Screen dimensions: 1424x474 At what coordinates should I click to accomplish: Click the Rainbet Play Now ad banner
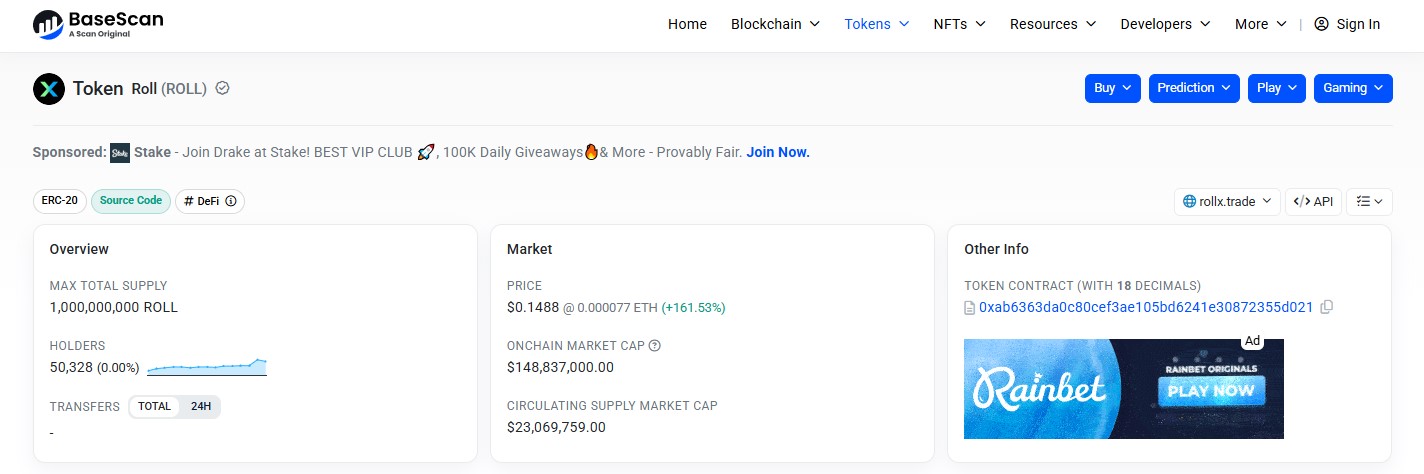tap(1124, 389)
